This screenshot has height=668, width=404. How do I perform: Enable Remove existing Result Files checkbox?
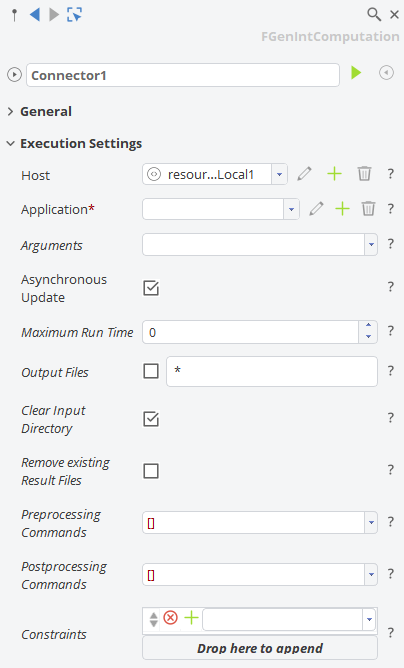point(151,471)
